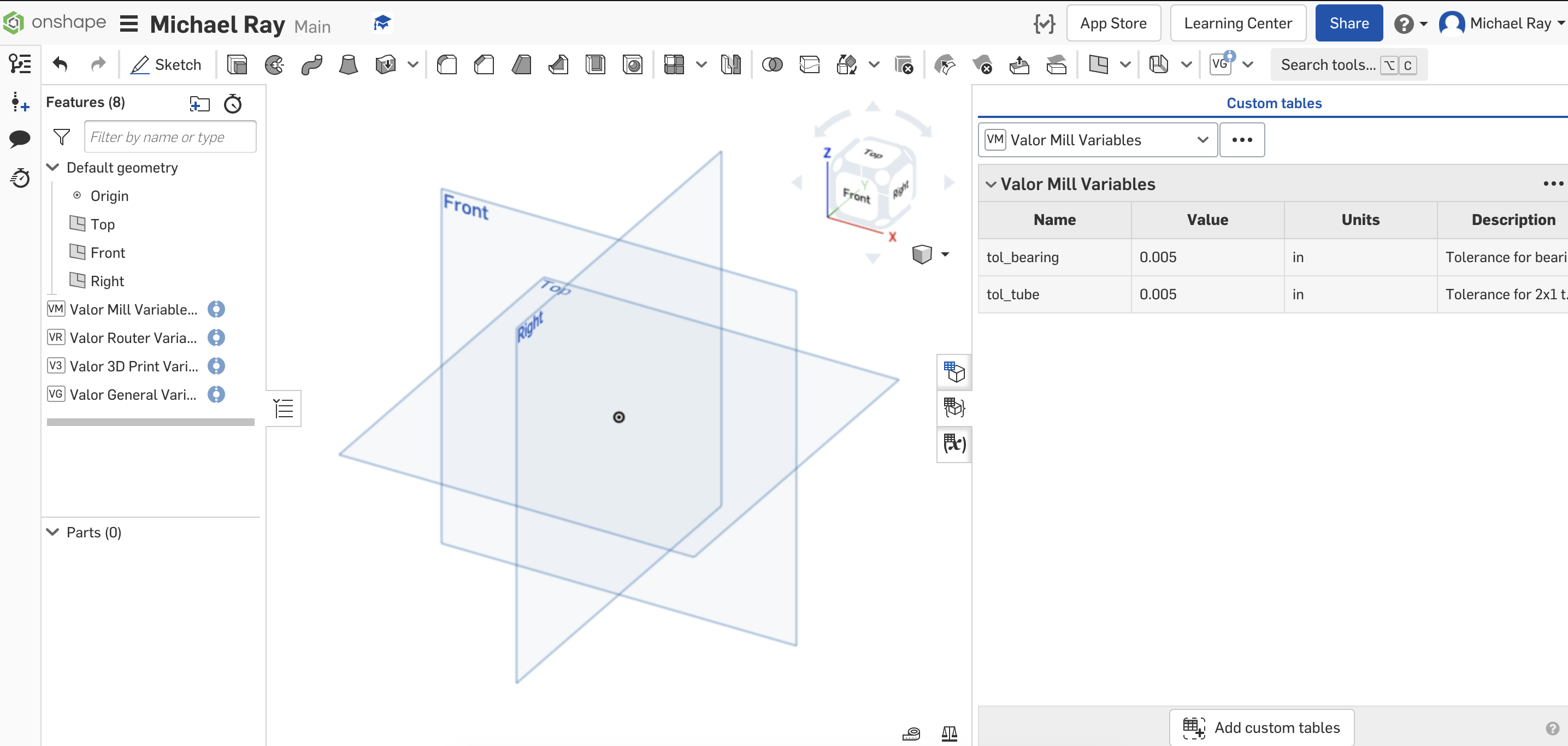Select the Sweep tool
Image resolution: width=1568 pixels, height=746 pixels.
[311, 64]
